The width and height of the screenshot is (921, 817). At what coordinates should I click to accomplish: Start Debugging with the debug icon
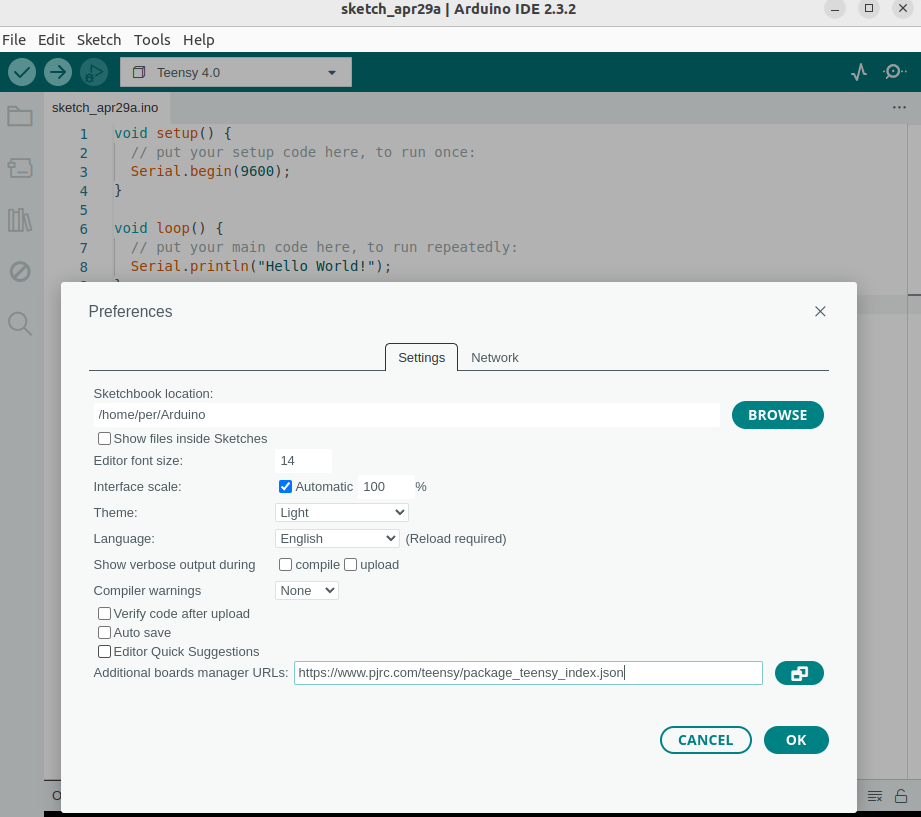pyautogui.click(x=93, y=72)
